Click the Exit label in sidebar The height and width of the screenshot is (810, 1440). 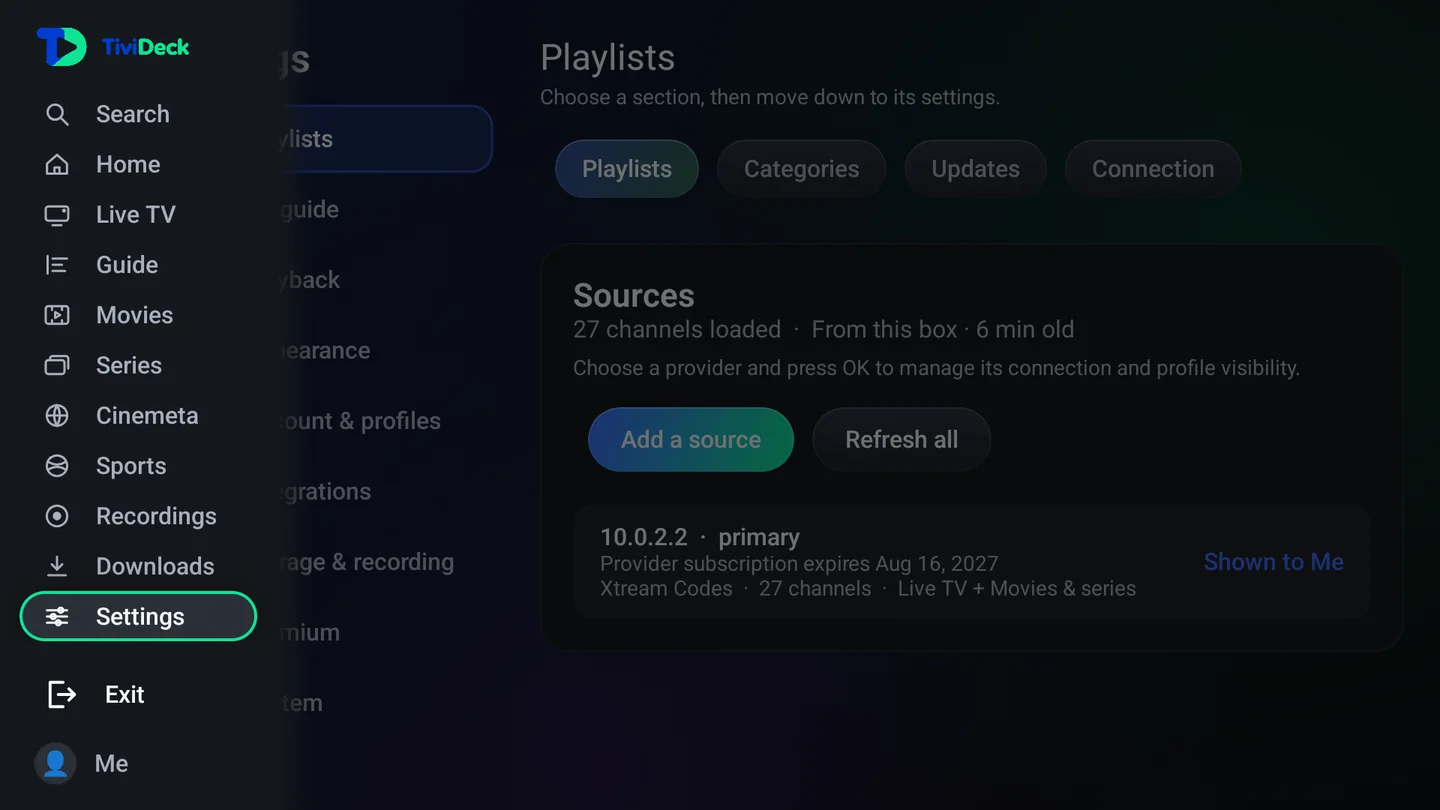125,695
